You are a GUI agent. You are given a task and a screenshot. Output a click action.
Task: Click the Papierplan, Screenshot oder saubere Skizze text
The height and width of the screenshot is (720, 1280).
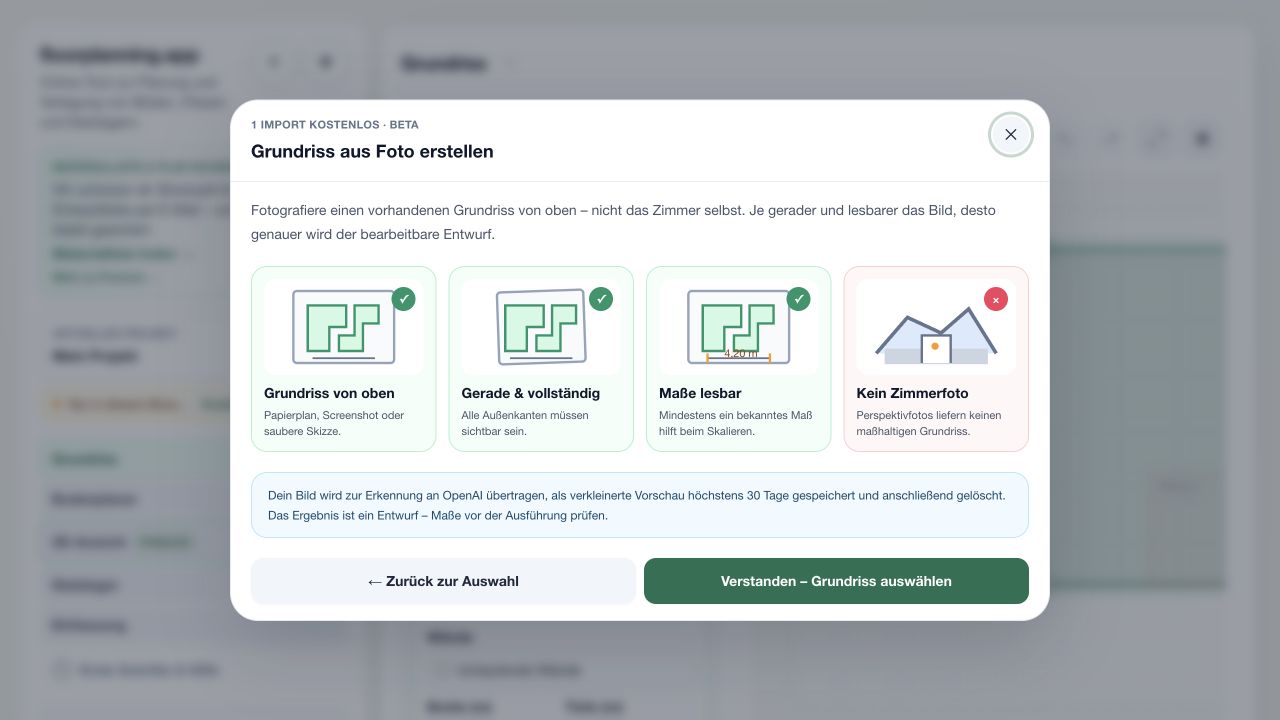coord(334,423)
